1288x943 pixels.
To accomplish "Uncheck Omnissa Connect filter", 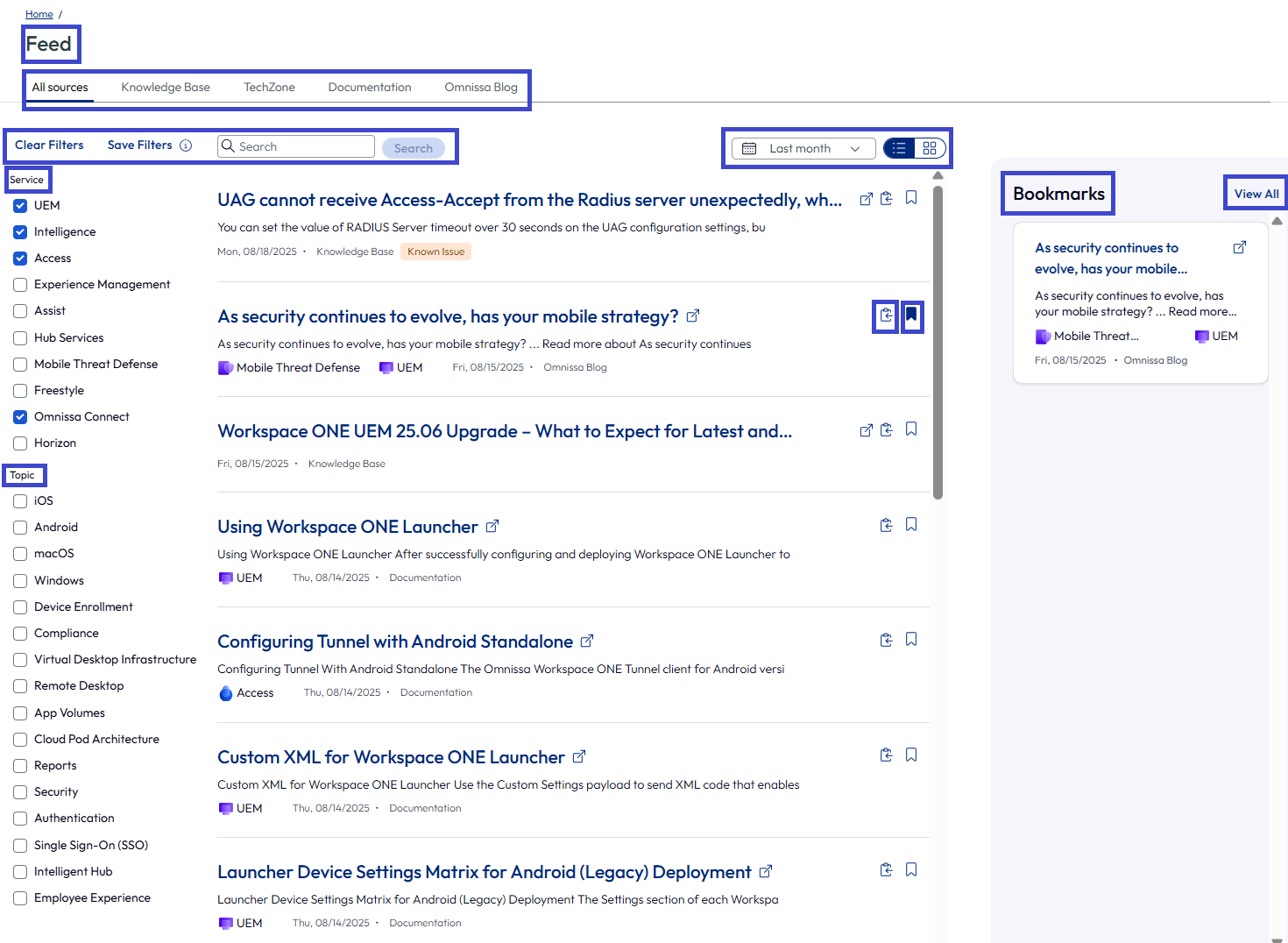I will pyautogui.click(x=20, y=417).
